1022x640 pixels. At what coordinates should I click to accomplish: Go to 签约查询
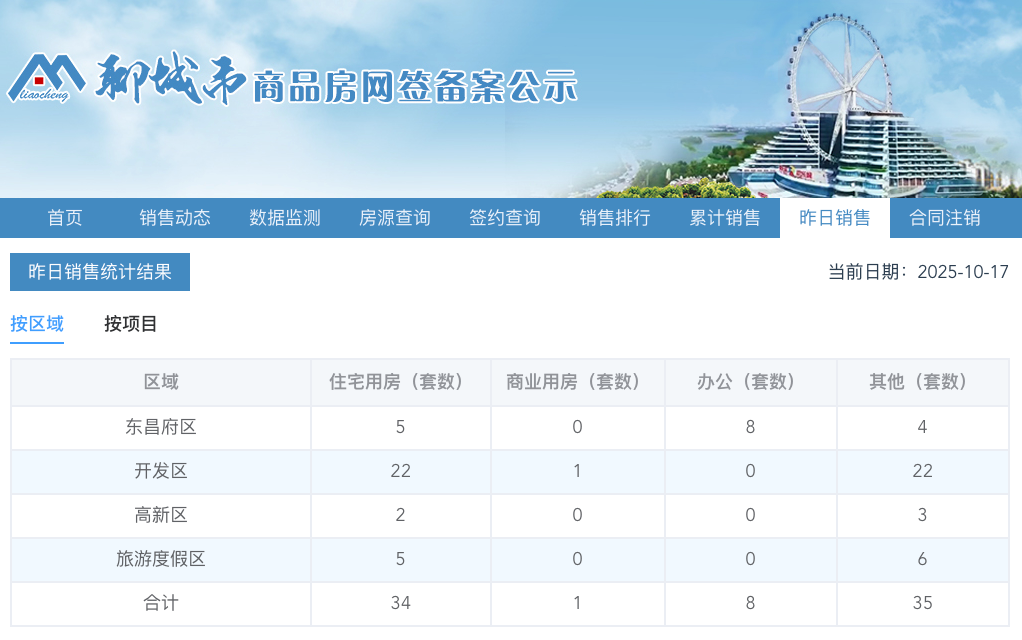click(504, 218)
